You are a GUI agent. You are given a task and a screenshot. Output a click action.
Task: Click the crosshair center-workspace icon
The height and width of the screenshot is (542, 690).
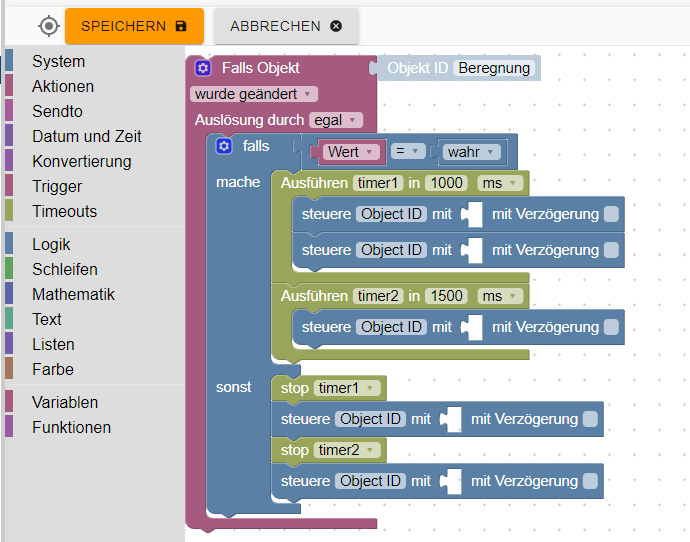point(49,26)
